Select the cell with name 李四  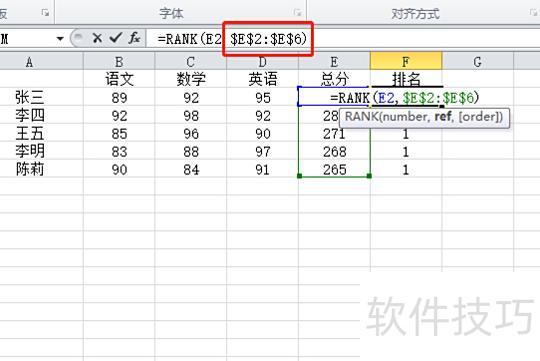tap(30, 115)
